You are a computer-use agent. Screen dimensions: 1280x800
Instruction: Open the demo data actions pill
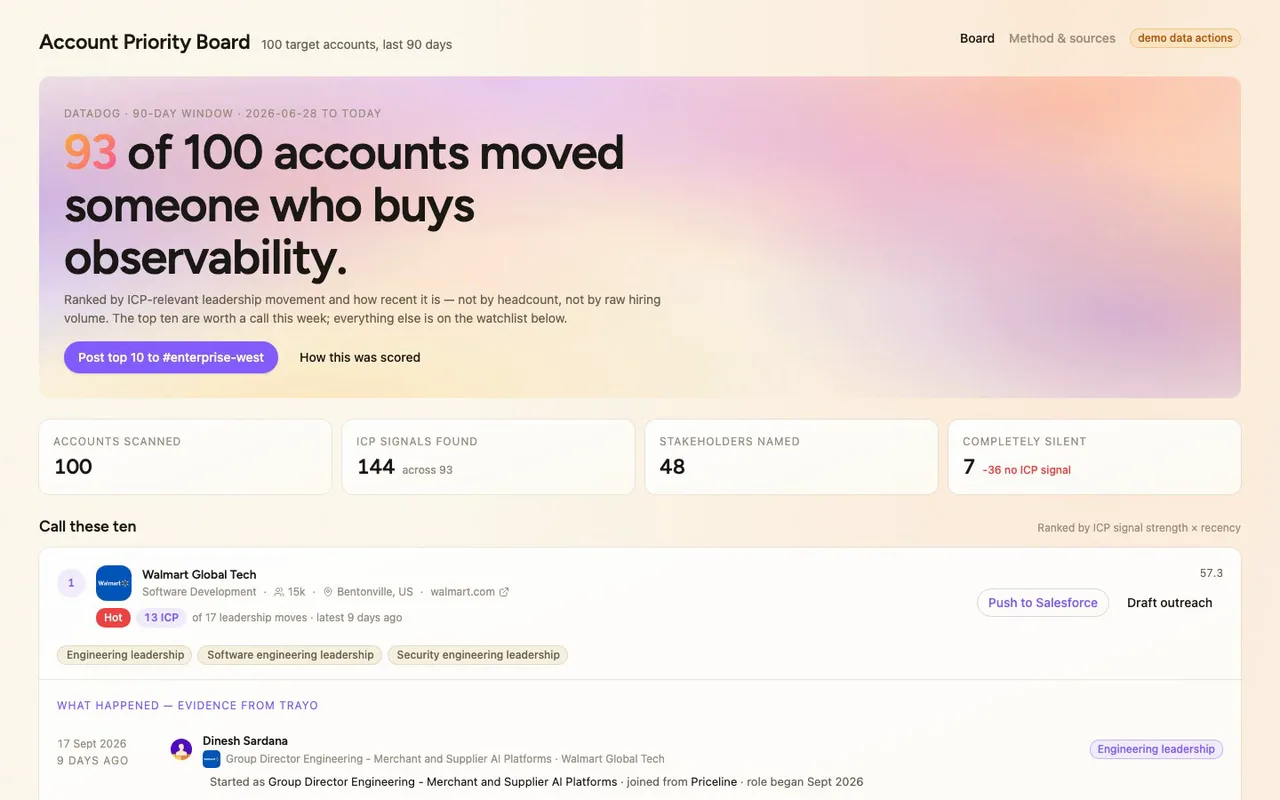click(1185, 38)
